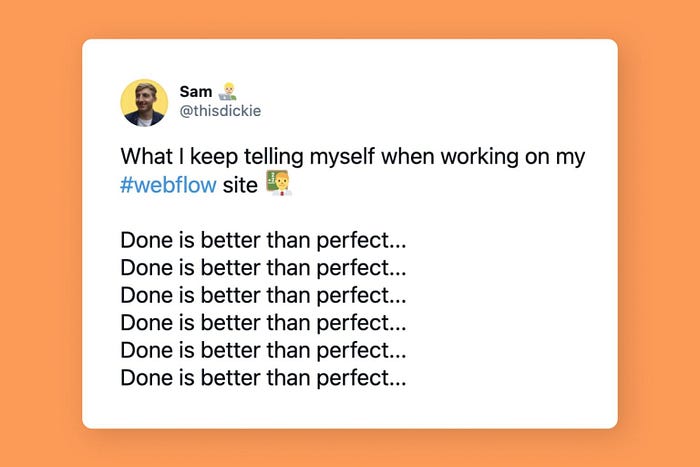700x467 pixels.
Task: Click the fourth "Done is better than perfect..." line
Action: coord(263,323)
